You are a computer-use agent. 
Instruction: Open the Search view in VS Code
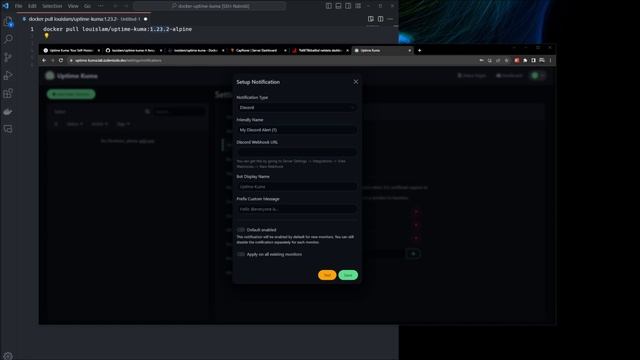(8, 39)
